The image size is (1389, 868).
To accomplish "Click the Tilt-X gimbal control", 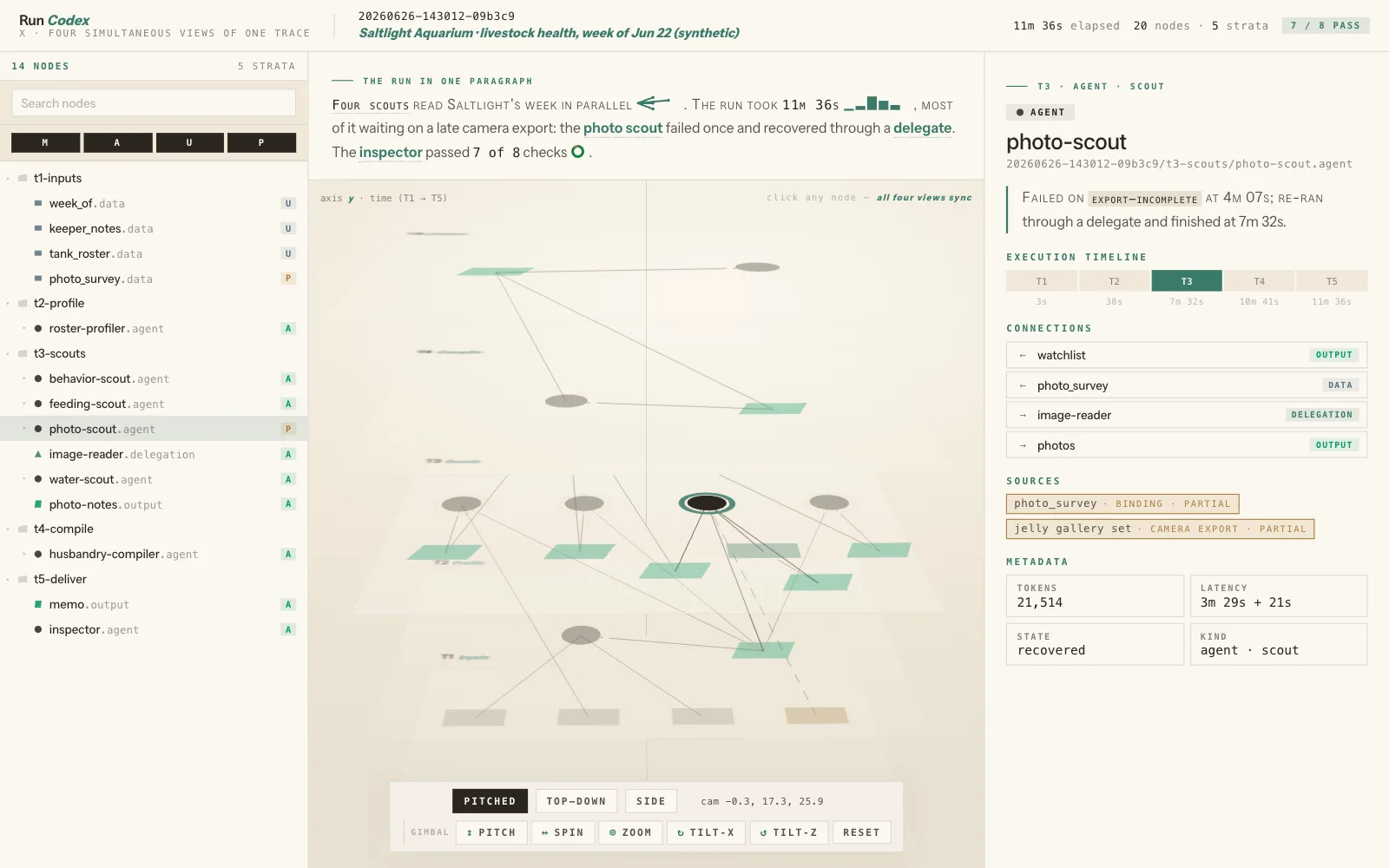I will 706,832.
